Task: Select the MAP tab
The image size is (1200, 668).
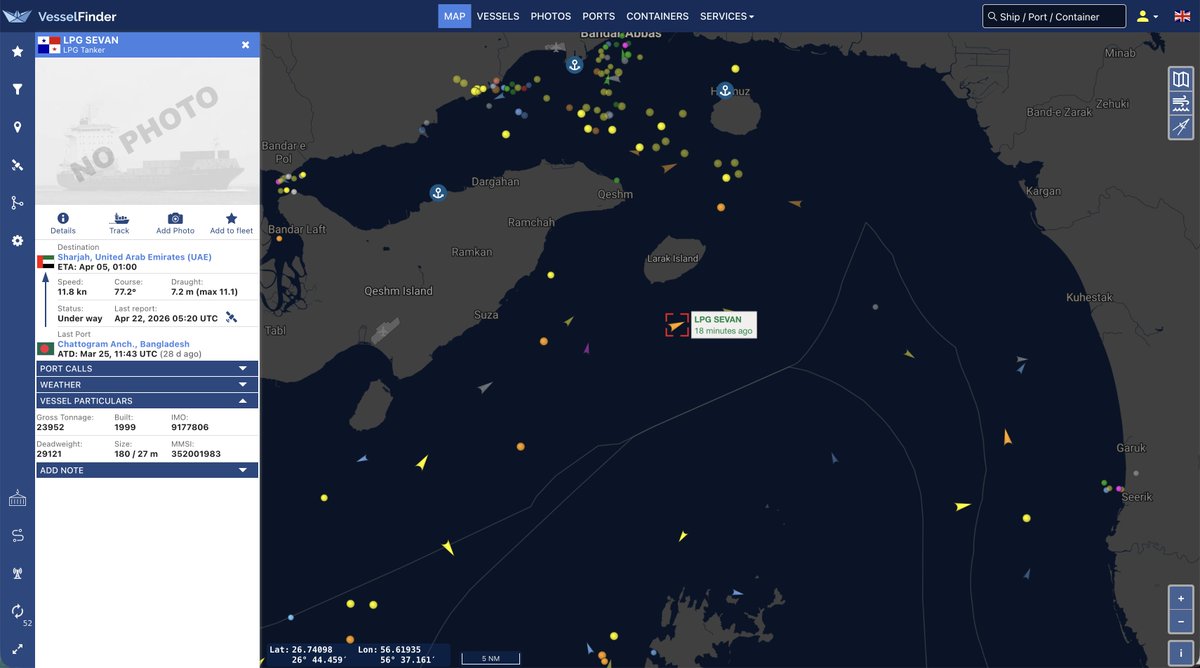Action: pyautogui.click(x=455, y=16)
